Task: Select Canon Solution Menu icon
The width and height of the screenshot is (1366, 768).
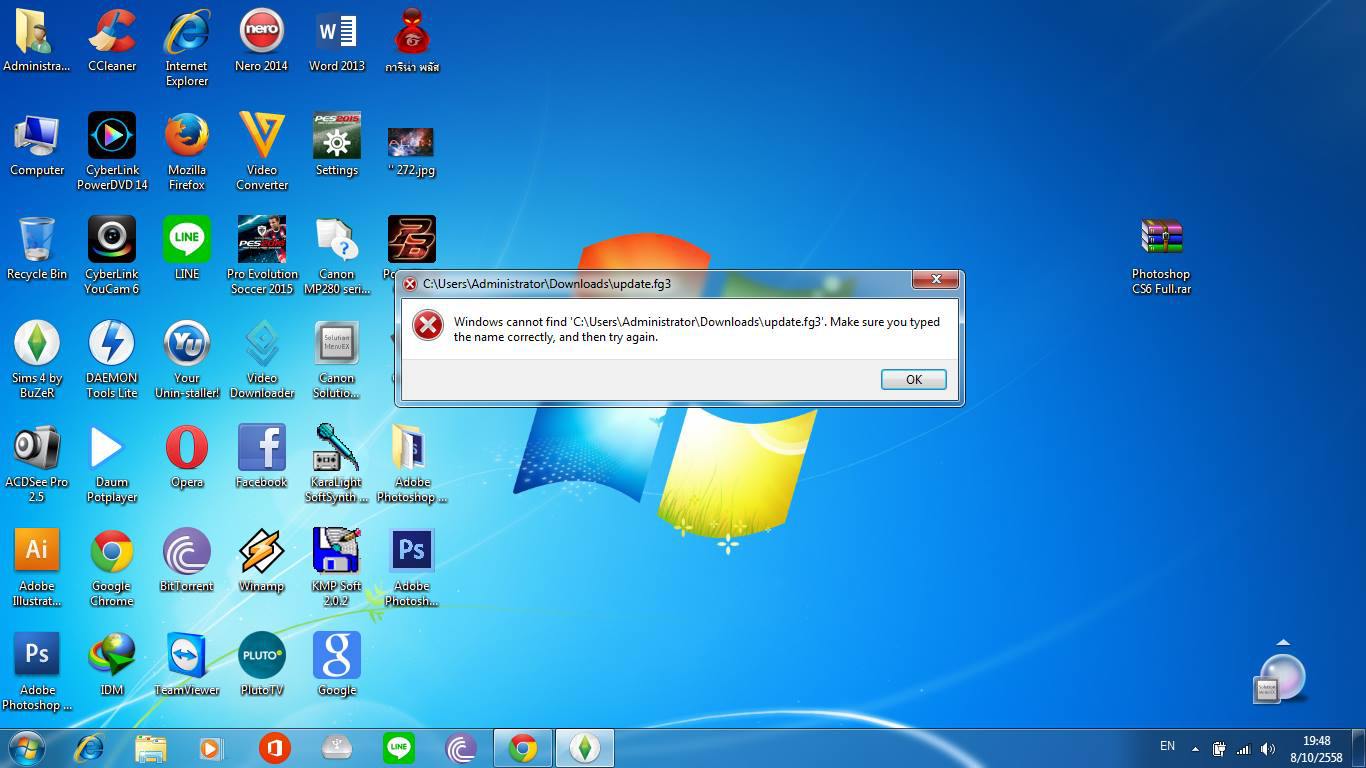Action: (337, 360)
